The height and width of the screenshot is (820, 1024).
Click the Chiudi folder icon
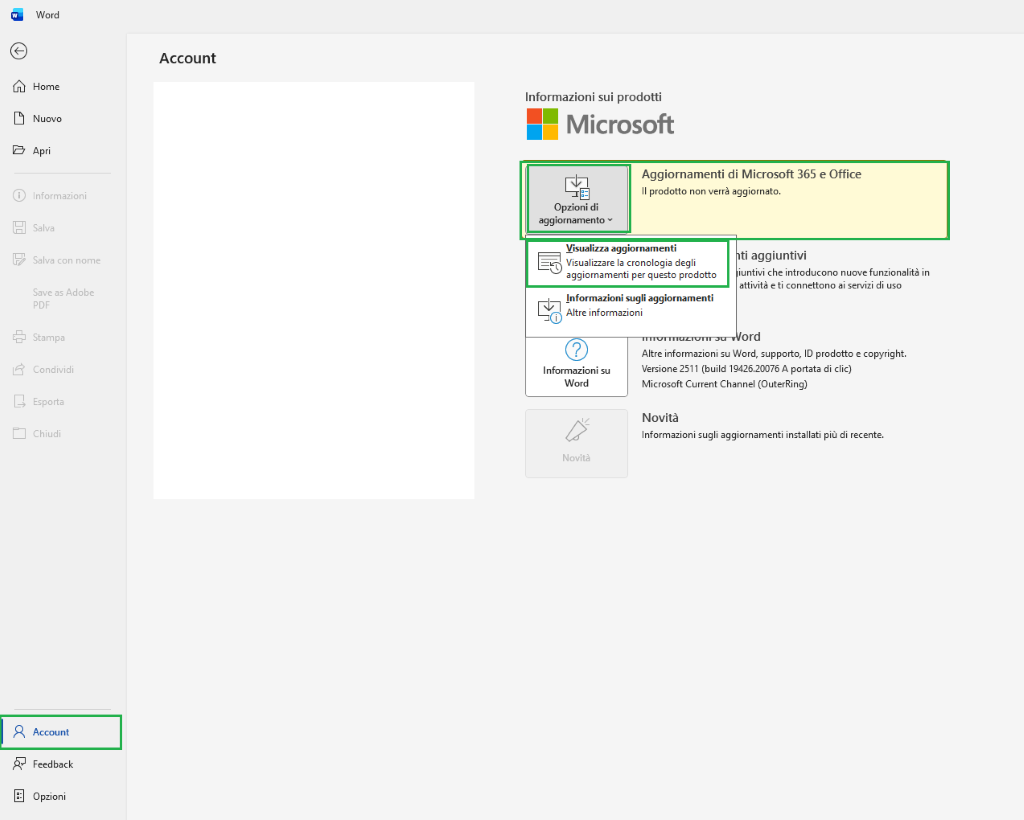20,433
